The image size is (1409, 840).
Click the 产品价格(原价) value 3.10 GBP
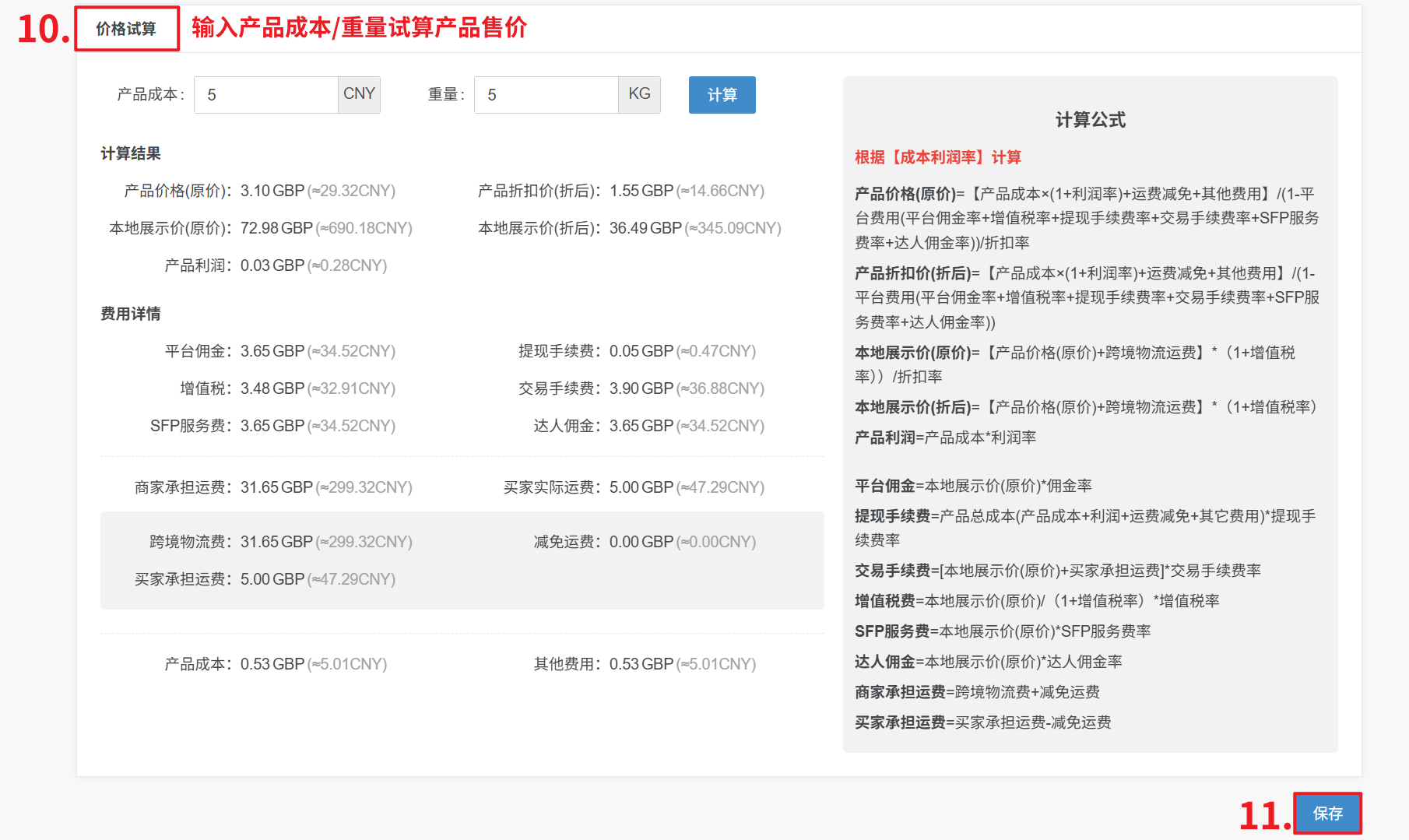pos(272,191)
